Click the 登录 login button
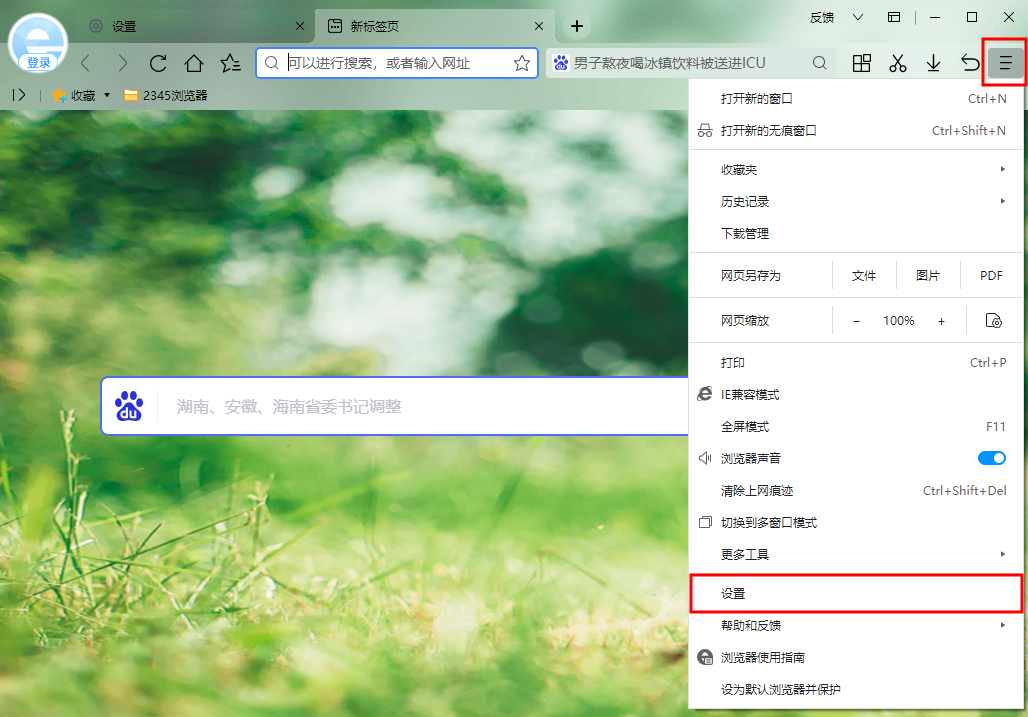The image size is (1028, 717). [39, 63]
